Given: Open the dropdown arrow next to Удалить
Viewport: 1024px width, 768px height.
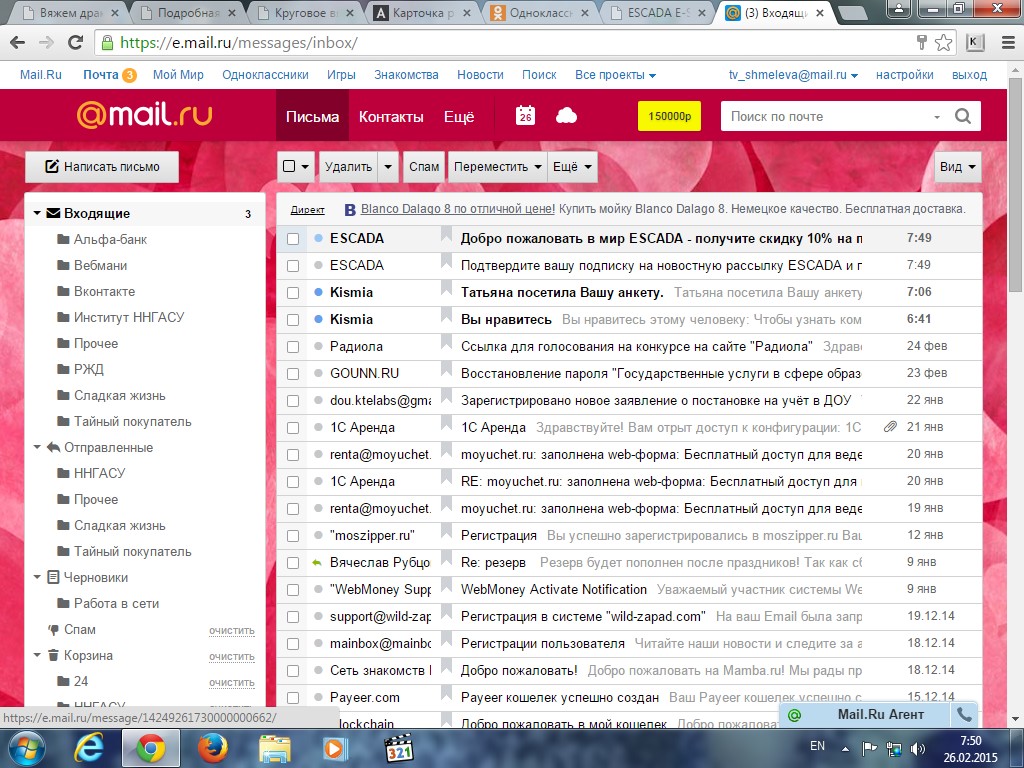Looking at the screenshot, I should point(388,167).
